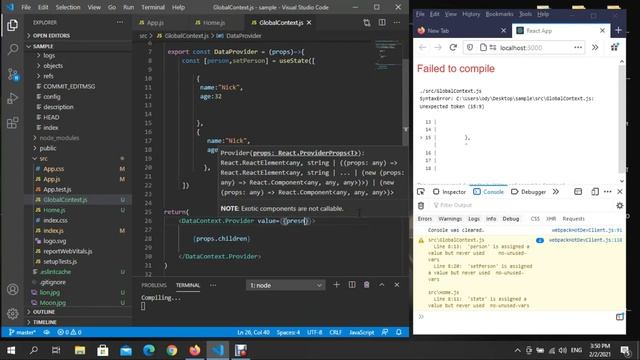Viewport: 640px width, 360px height.
Task: Open the Terminal menu
Action: pyautogui.click(x=153, y=7)
